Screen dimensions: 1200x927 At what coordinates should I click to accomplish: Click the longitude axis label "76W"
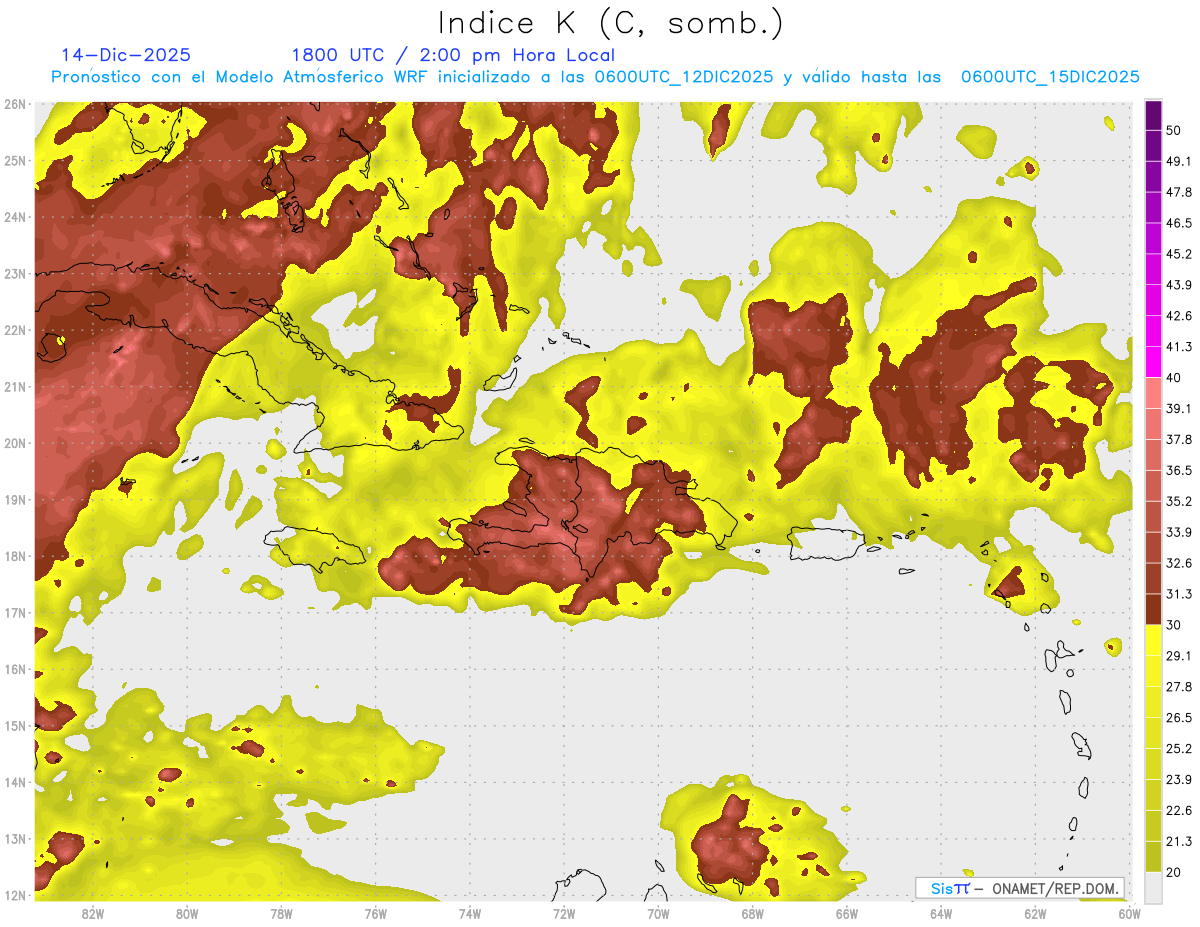pyautogui.click(x=376, y=913)
